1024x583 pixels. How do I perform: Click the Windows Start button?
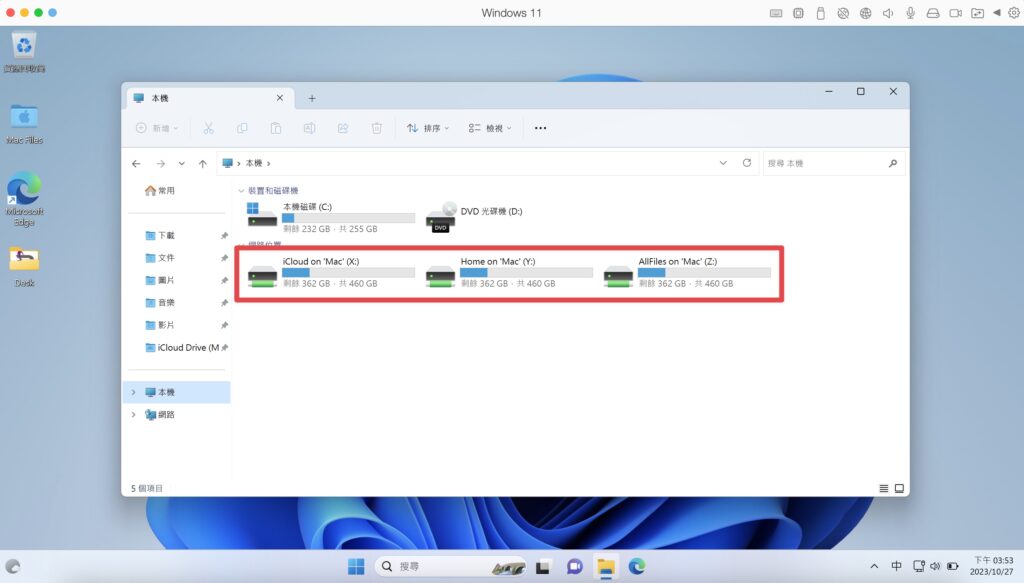tap(356, 566)
